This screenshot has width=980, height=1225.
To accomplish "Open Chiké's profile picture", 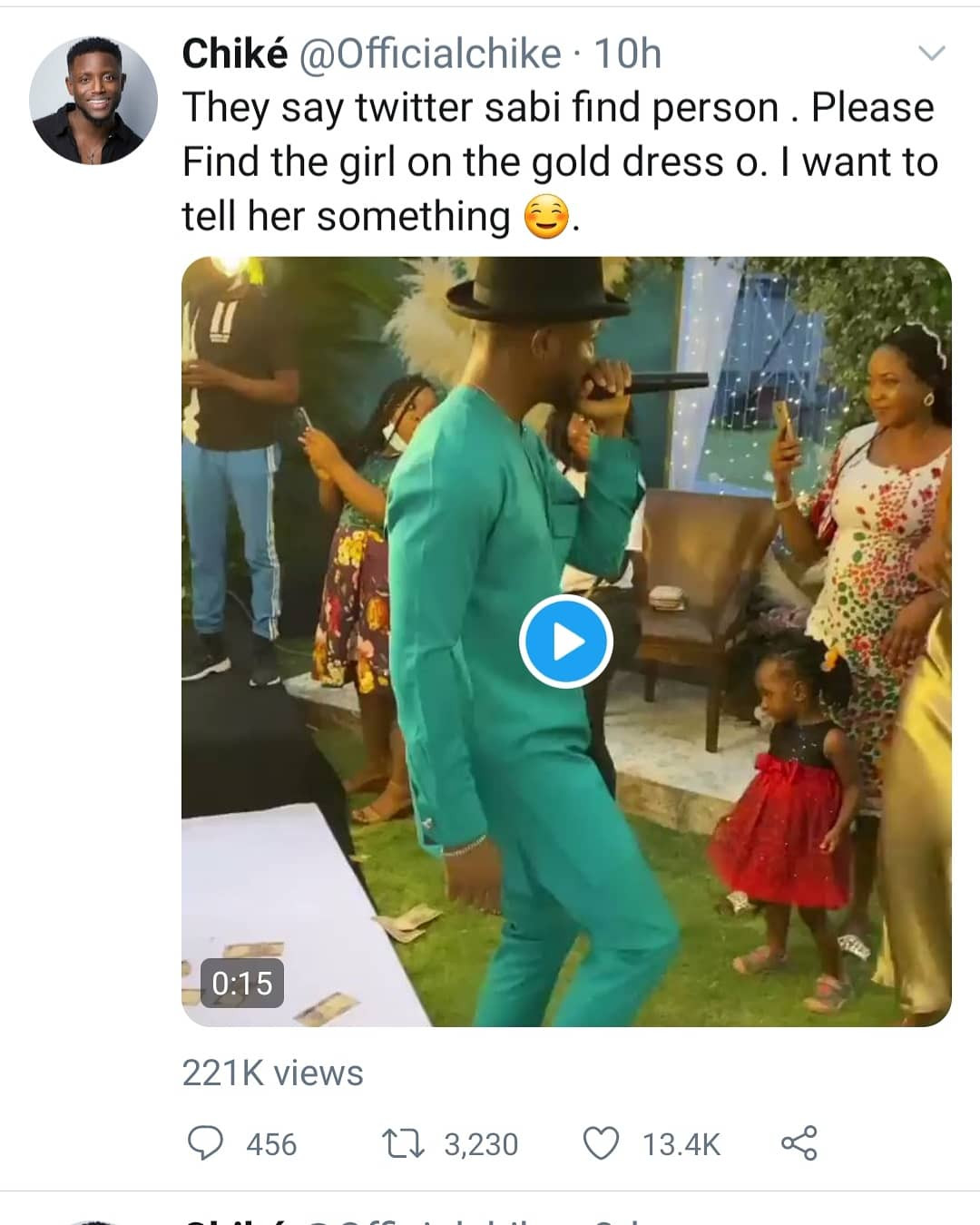I will (93, 101).
